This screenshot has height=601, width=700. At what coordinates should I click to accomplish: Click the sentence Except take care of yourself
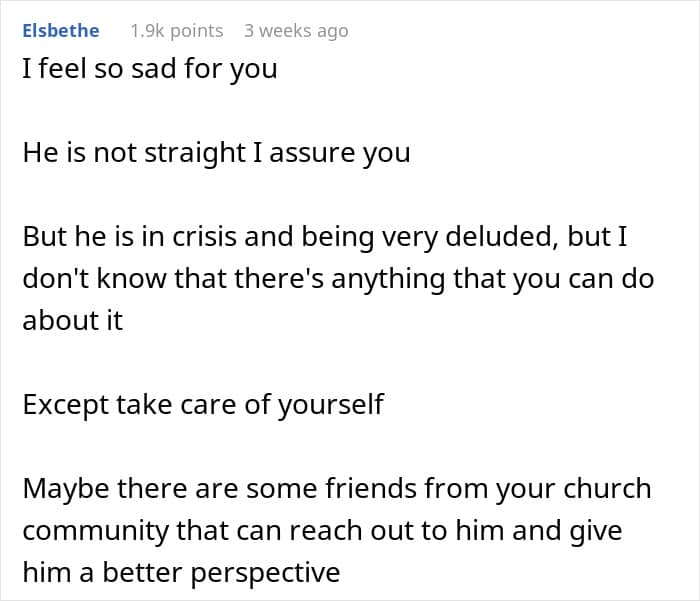pyautogui.click(x=203, y=405)
